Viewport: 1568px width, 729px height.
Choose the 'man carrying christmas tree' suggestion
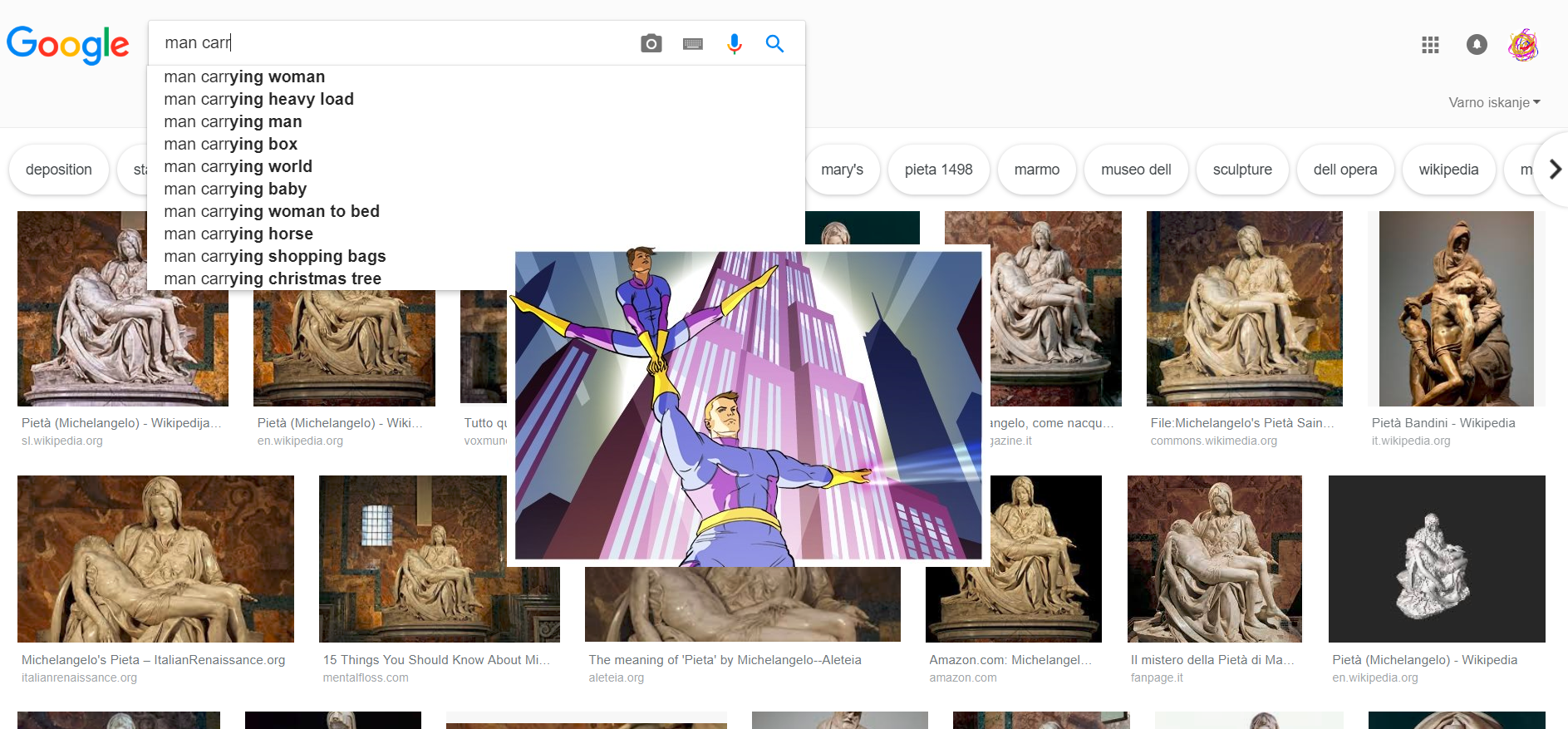(x=273, y=278)
